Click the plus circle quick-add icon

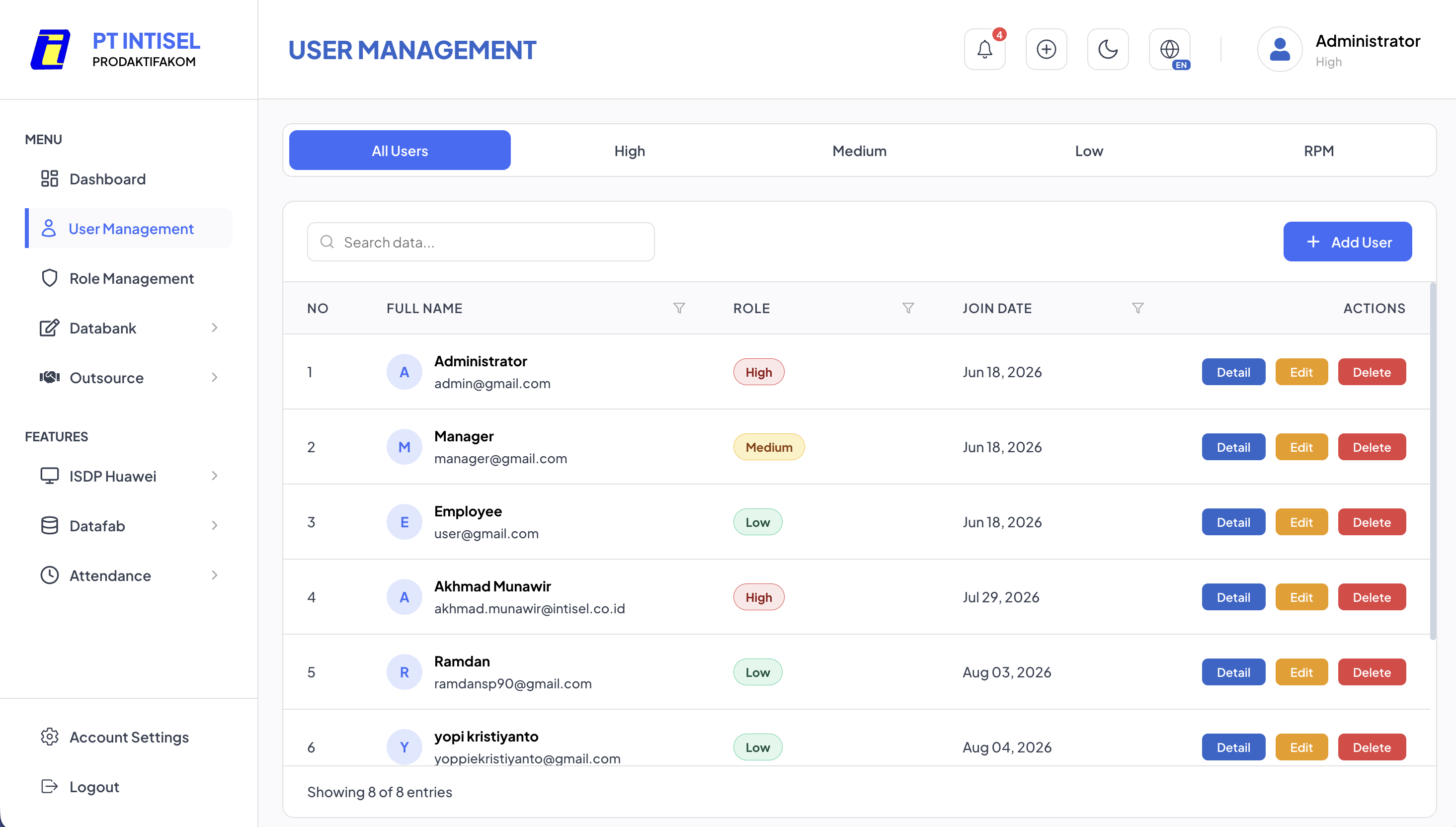pos(1046,49)
